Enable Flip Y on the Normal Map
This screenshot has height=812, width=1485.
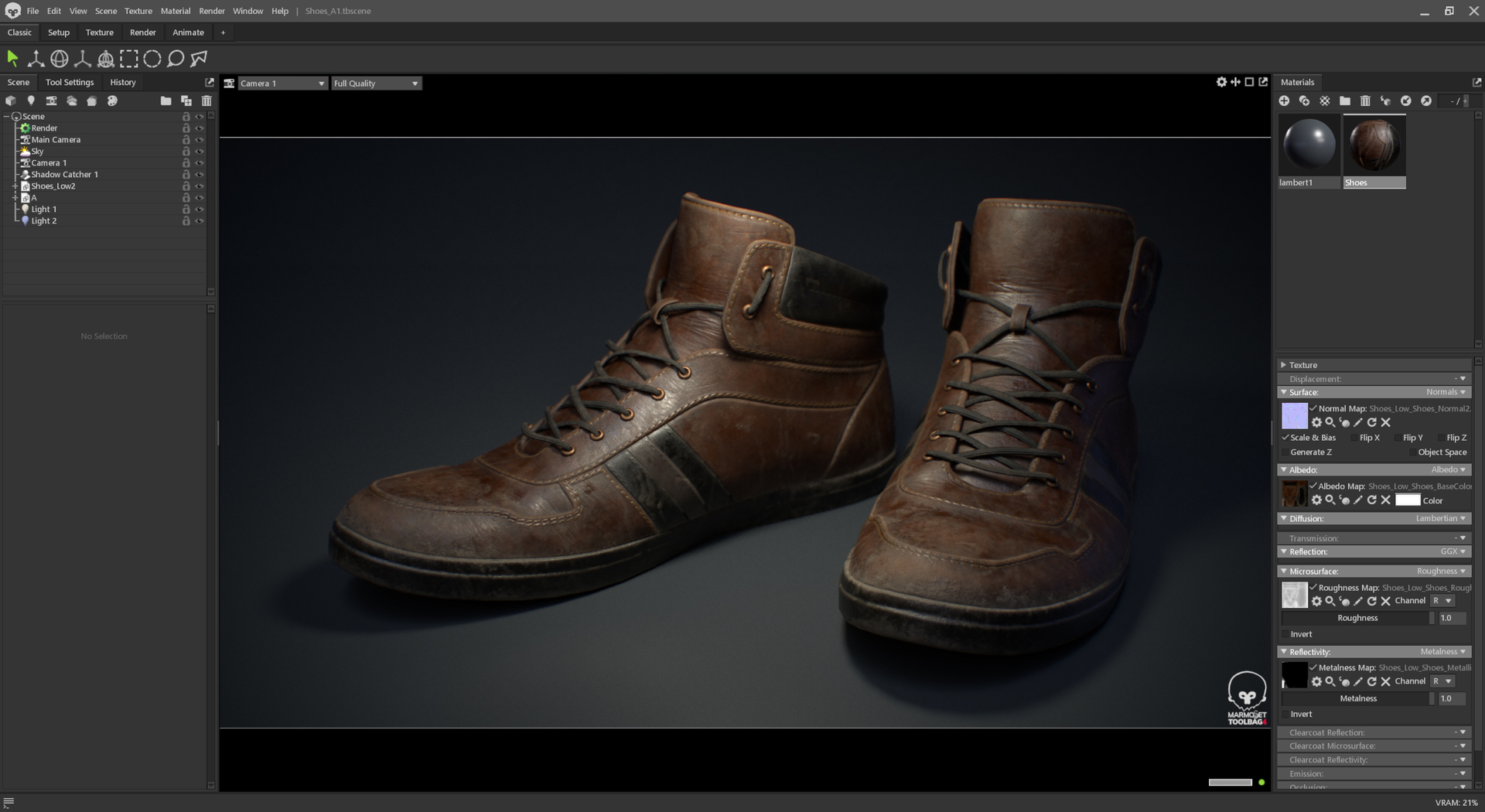click(x=1397, y=438)
